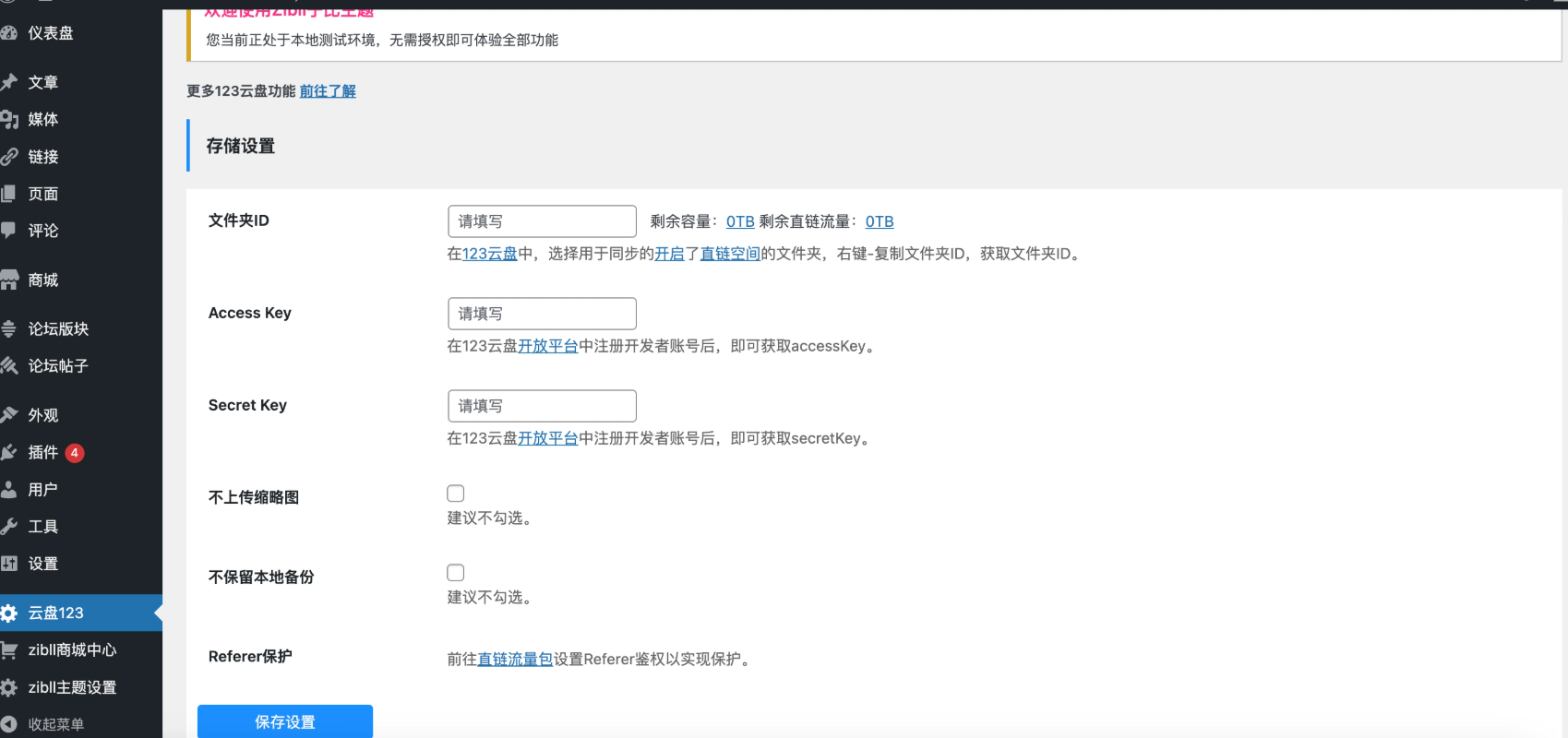Click the Comments (评论) bubble icon
This screenshot has height=738, width=1568.
coord(9,231)
